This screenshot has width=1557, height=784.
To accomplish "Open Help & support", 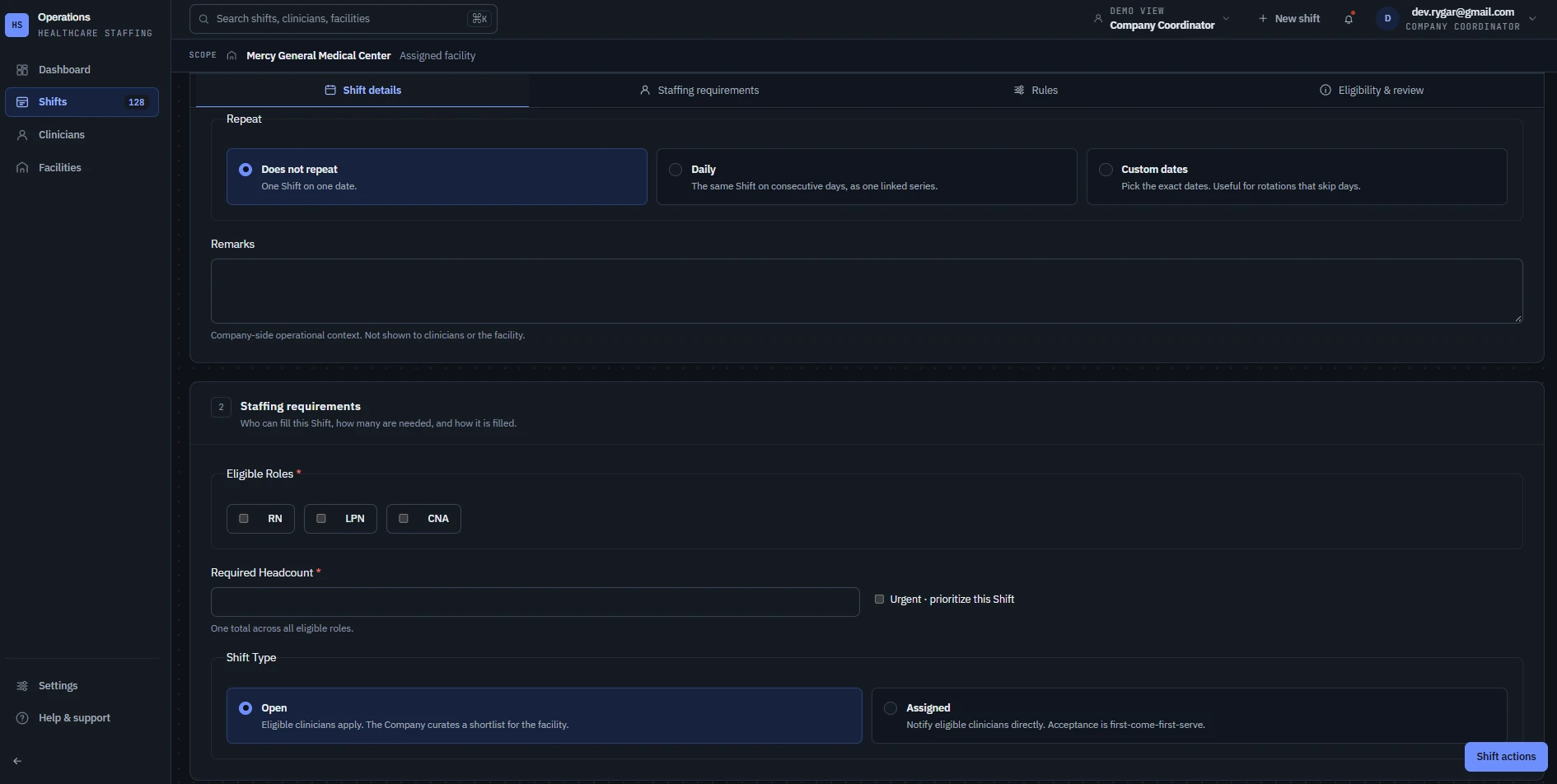I will (82, 718).
